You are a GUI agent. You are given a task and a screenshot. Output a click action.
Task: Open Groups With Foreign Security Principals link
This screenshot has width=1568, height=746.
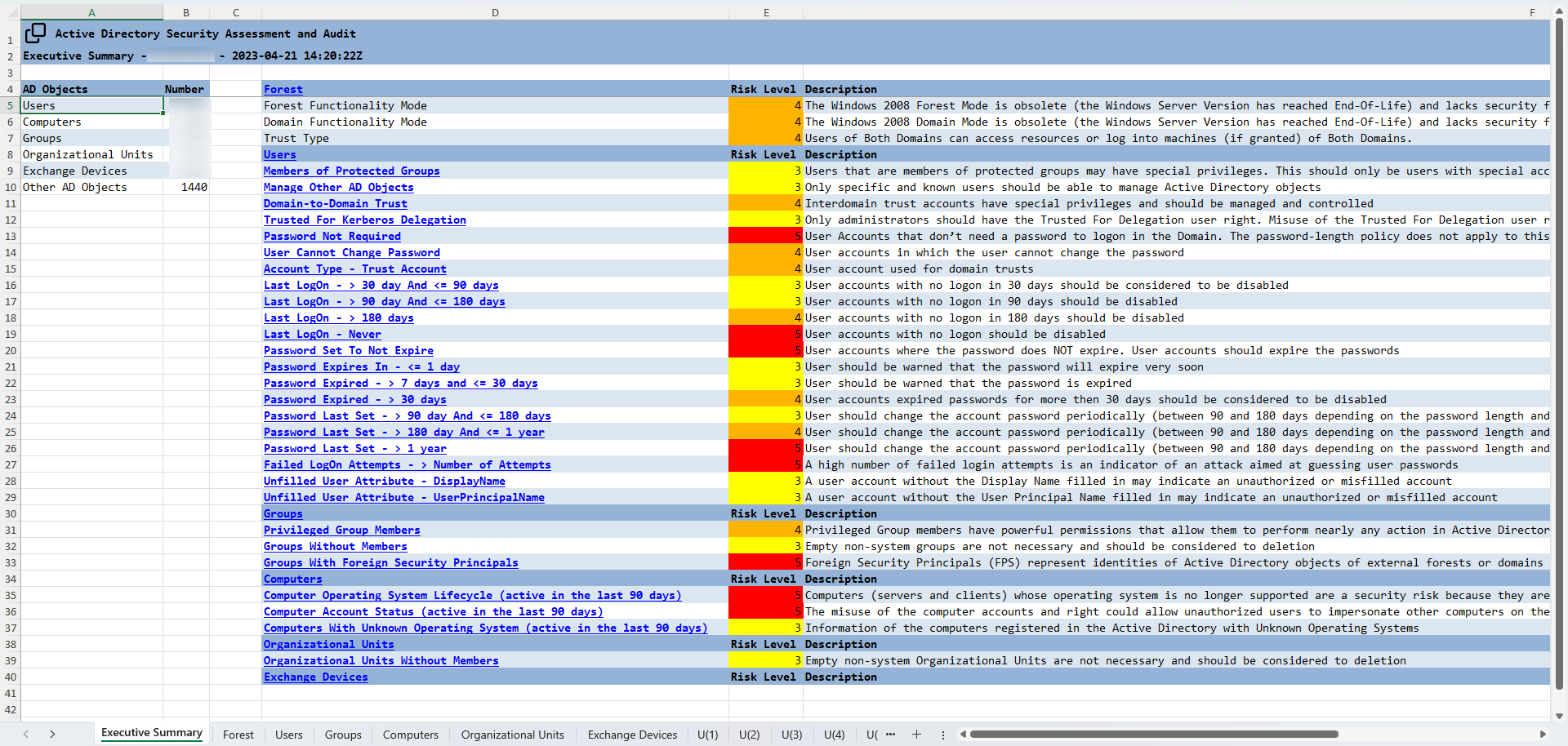[390, 562]
